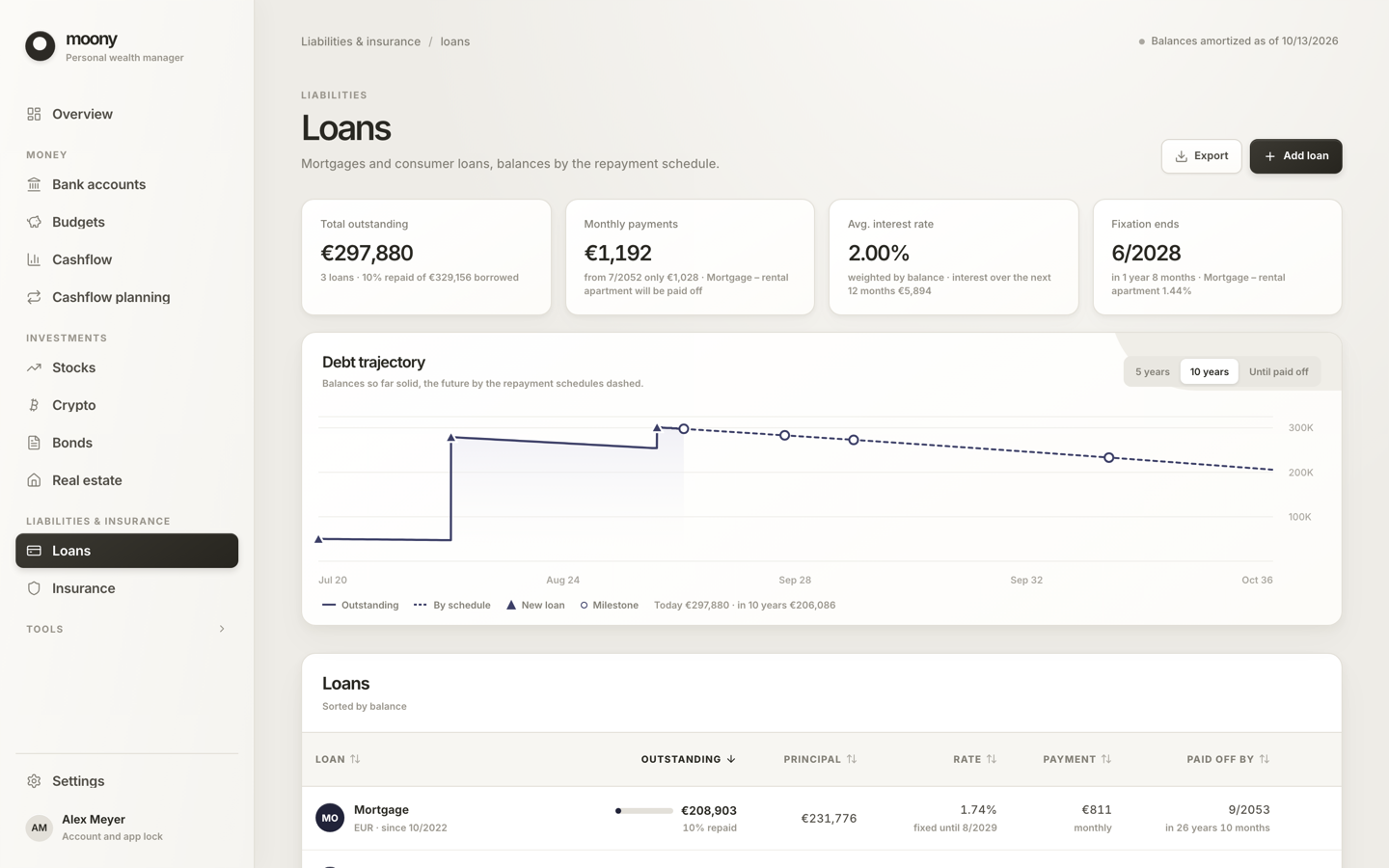This screenshot has height=868, width=1389.
Task: Click the Cashflow planning repeat icon
Action: [34, 297]
